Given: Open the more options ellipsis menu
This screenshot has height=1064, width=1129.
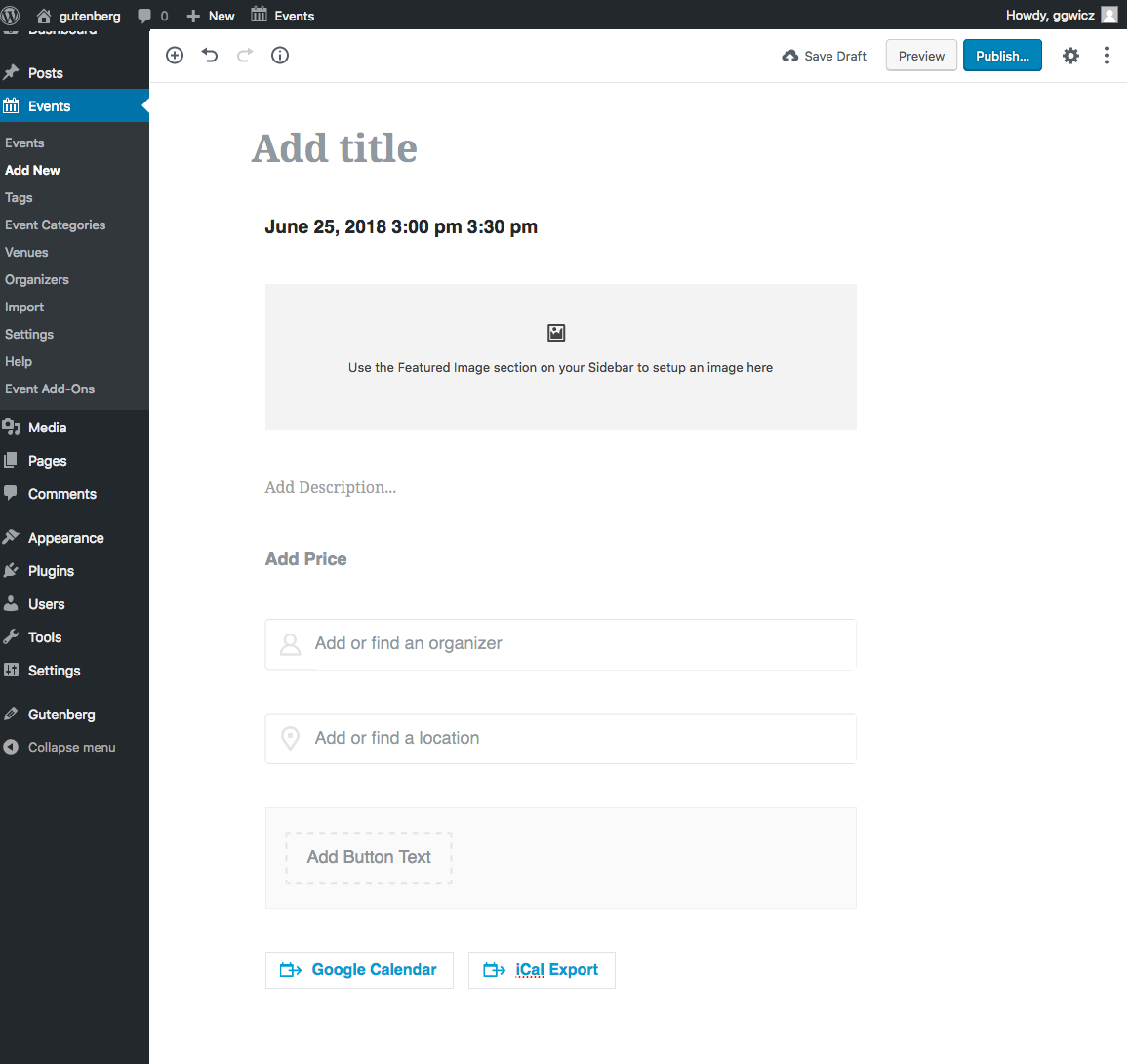Looking at the screenshot, I should click(x=1106, y=56).
